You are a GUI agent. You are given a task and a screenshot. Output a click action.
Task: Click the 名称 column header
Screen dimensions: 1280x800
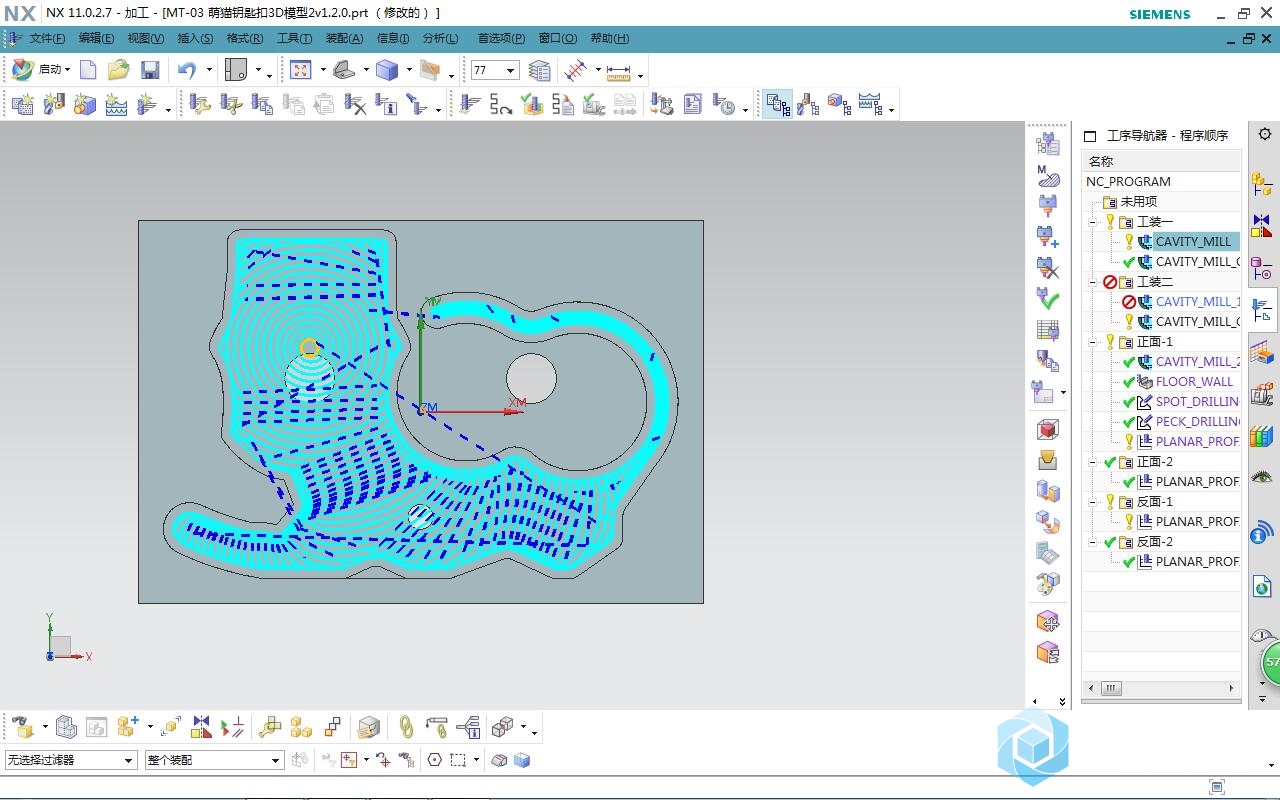1161,161
